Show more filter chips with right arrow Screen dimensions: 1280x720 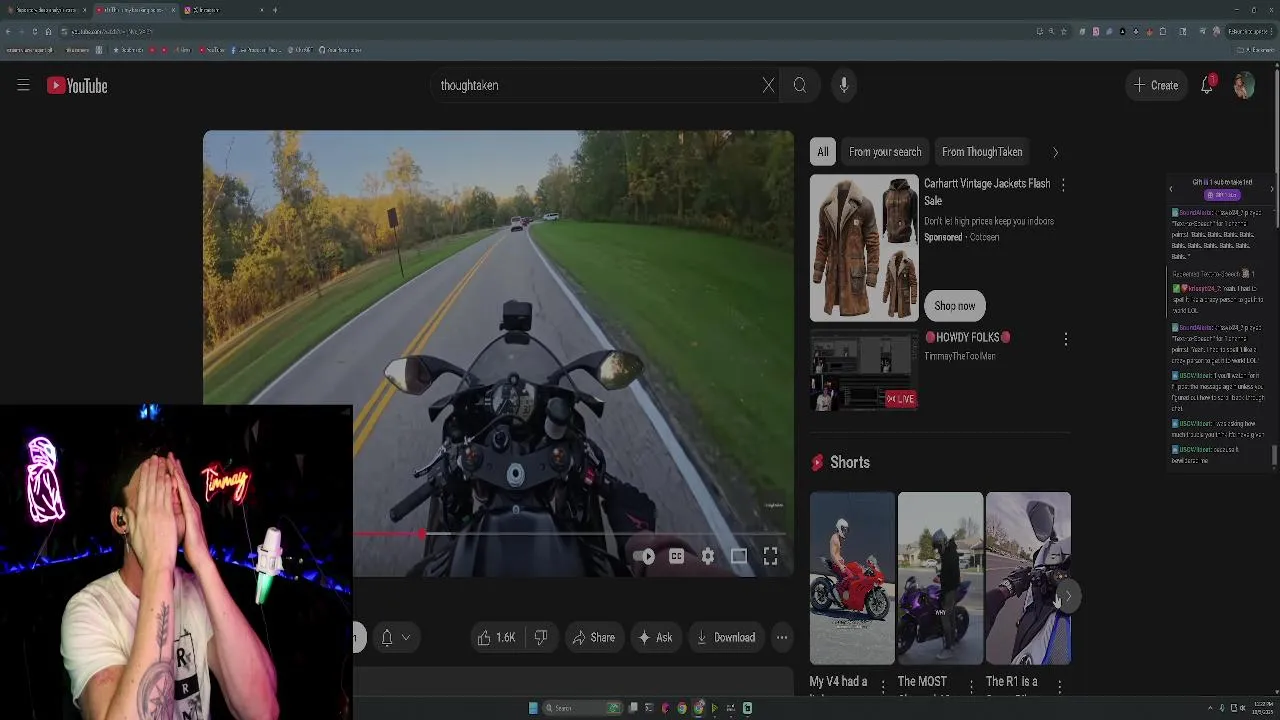click(1055, 152)
